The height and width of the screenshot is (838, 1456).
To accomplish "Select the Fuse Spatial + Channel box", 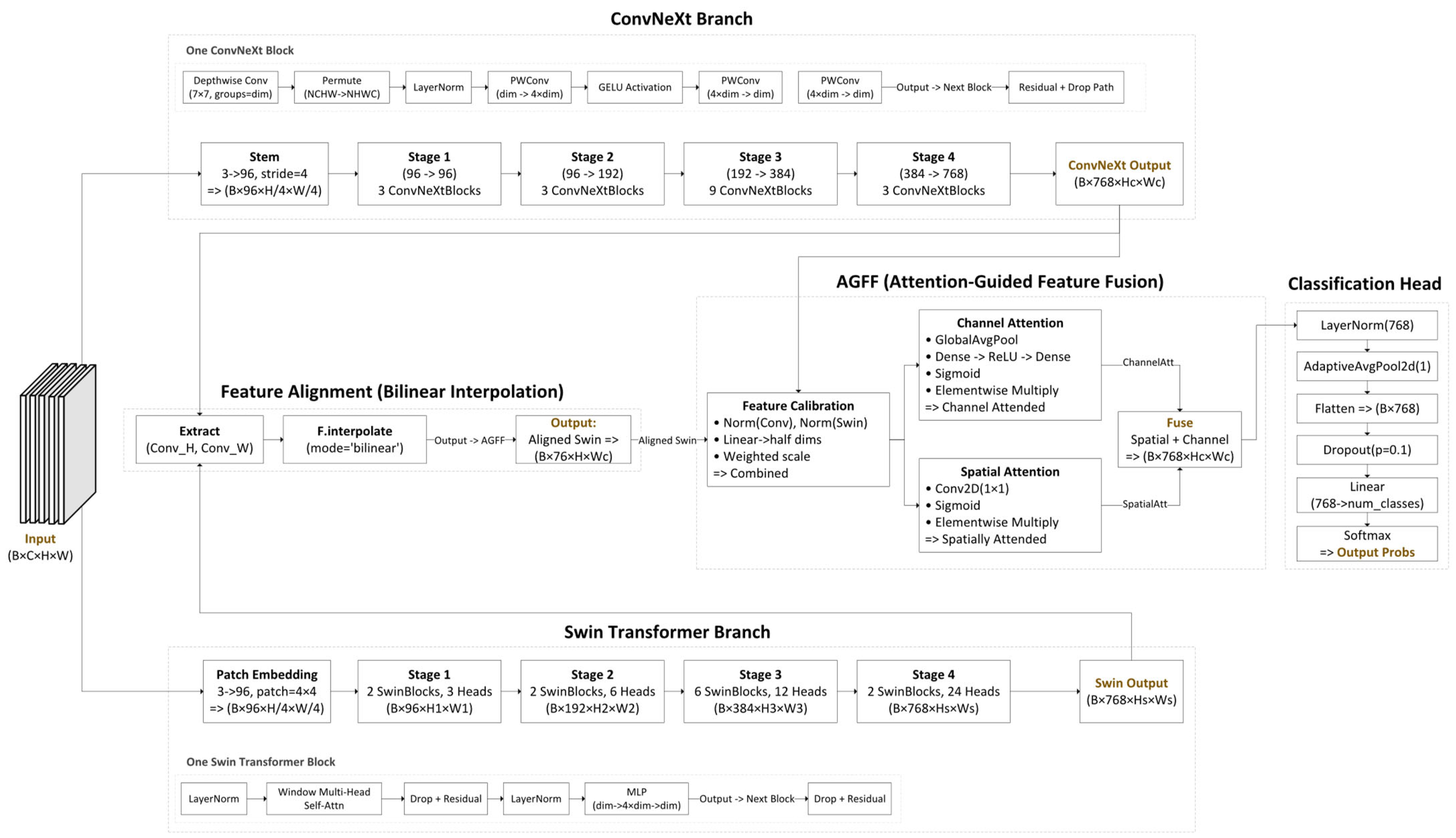I will (1179, 440).
